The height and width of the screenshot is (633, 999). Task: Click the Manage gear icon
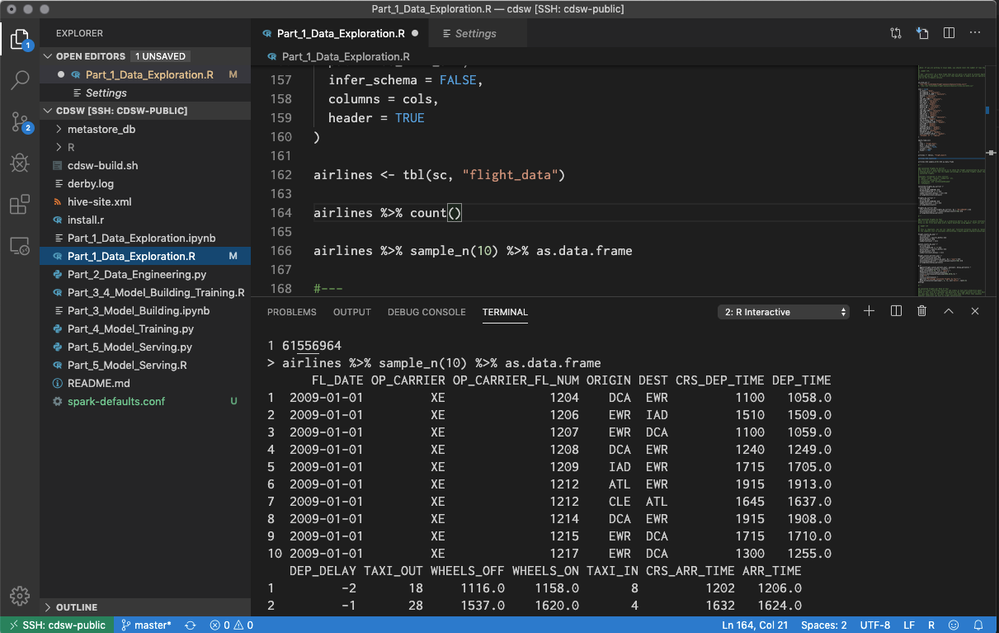click(x=20, y=595)
